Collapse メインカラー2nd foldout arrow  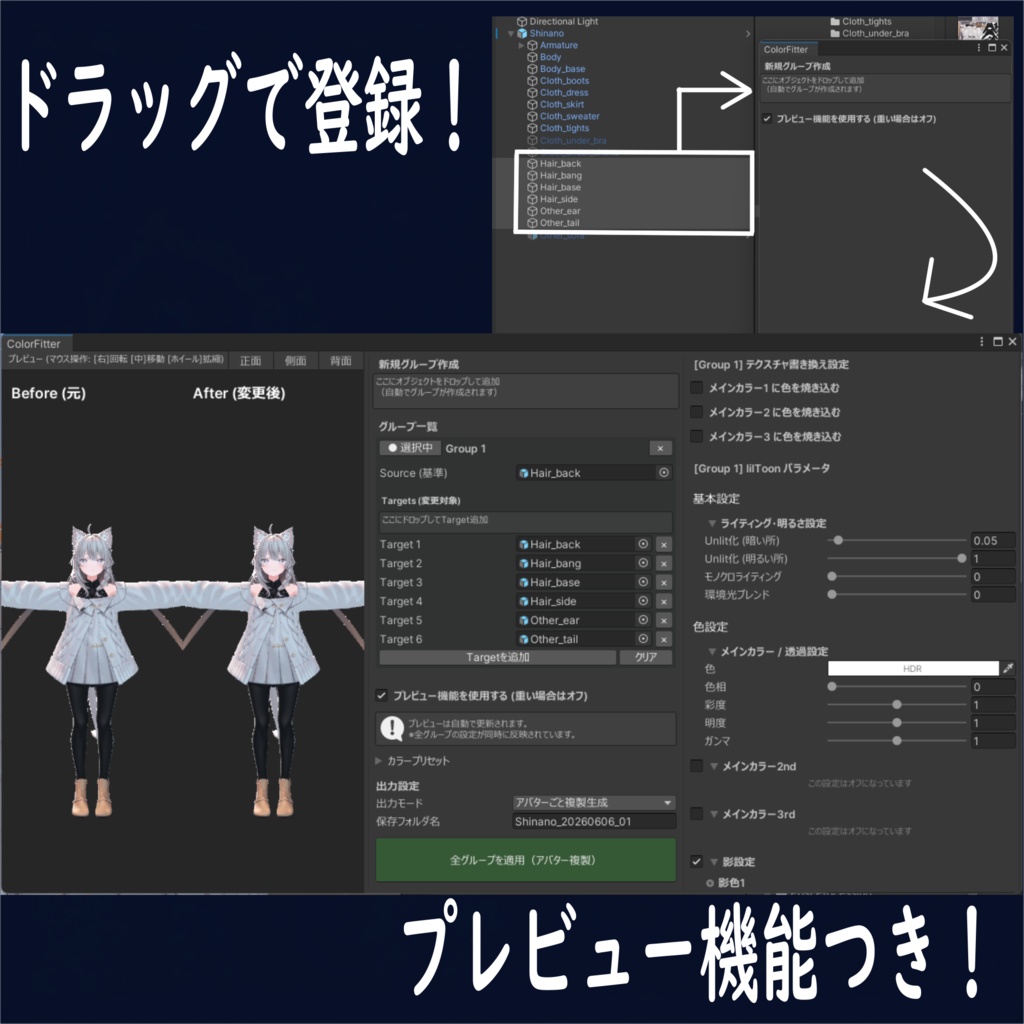point(714,766)
